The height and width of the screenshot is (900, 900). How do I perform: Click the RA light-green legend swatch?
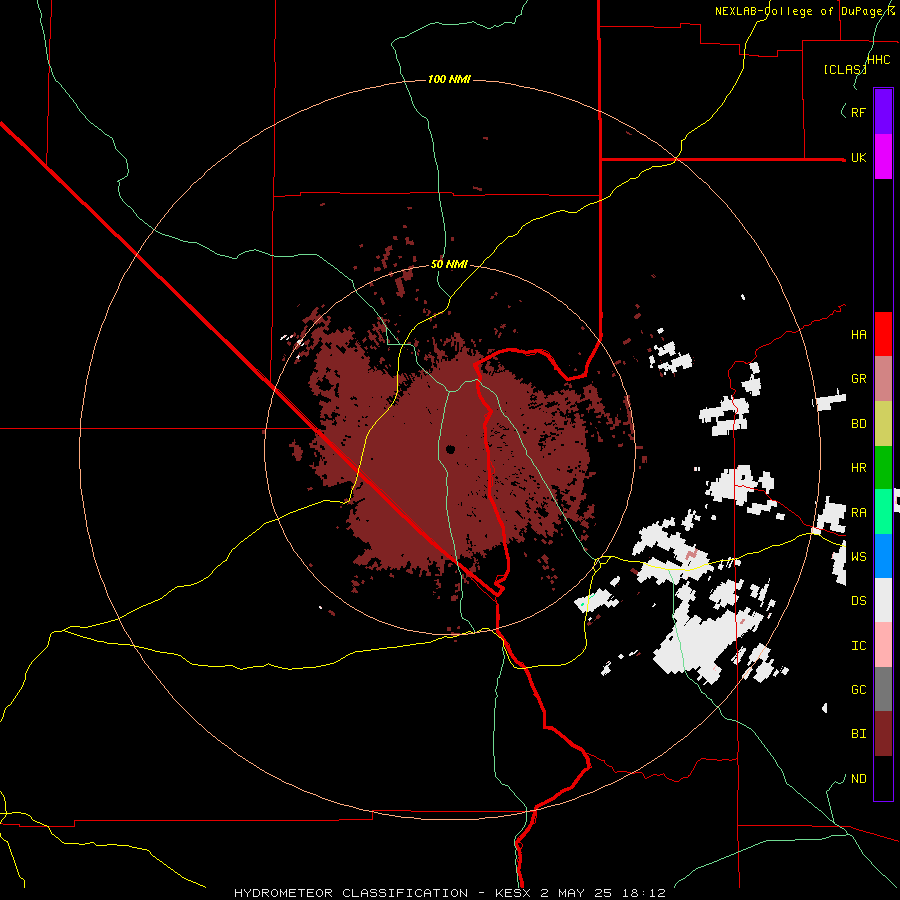tap(883, 512)
